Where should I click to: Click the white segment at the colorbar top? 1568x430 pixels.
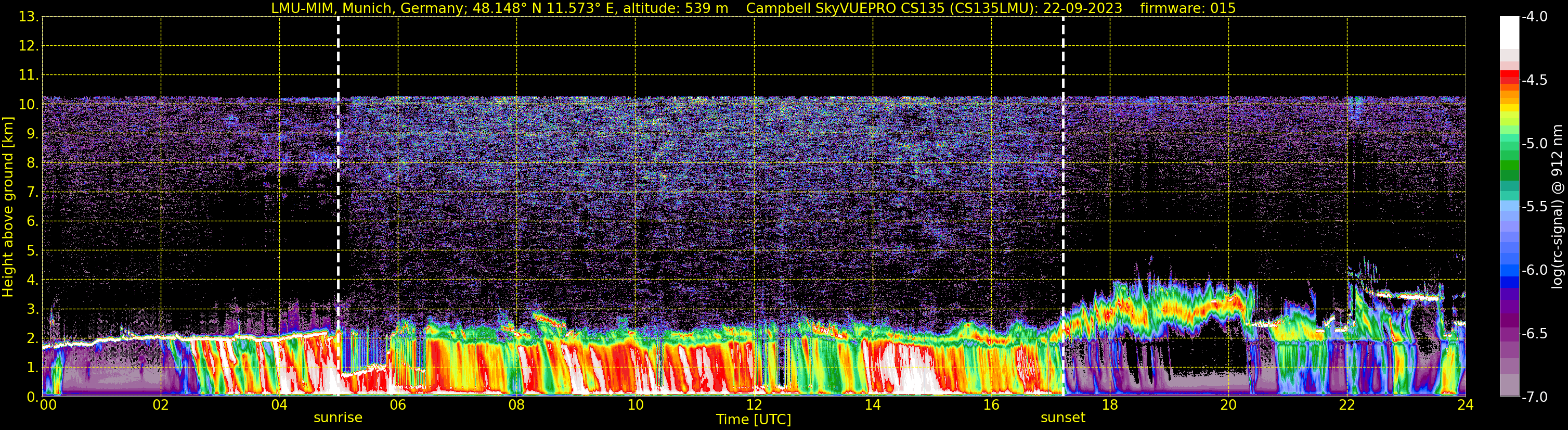pos(1509,32)
